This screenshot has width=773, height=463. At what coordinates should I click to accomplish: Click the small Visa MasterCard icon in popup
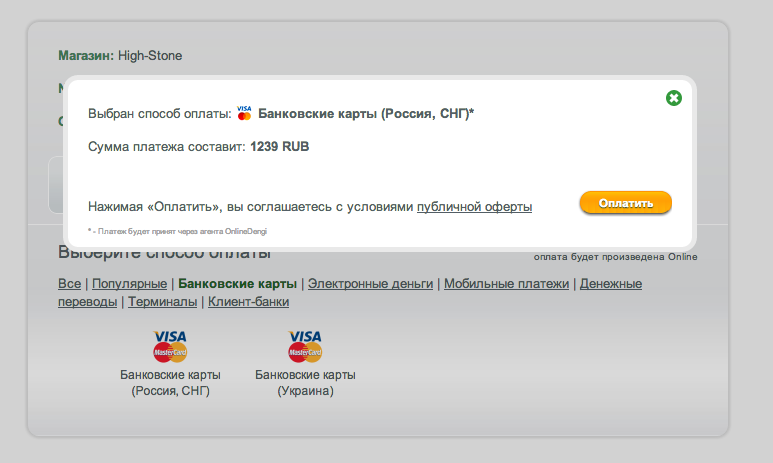point(244,113)
